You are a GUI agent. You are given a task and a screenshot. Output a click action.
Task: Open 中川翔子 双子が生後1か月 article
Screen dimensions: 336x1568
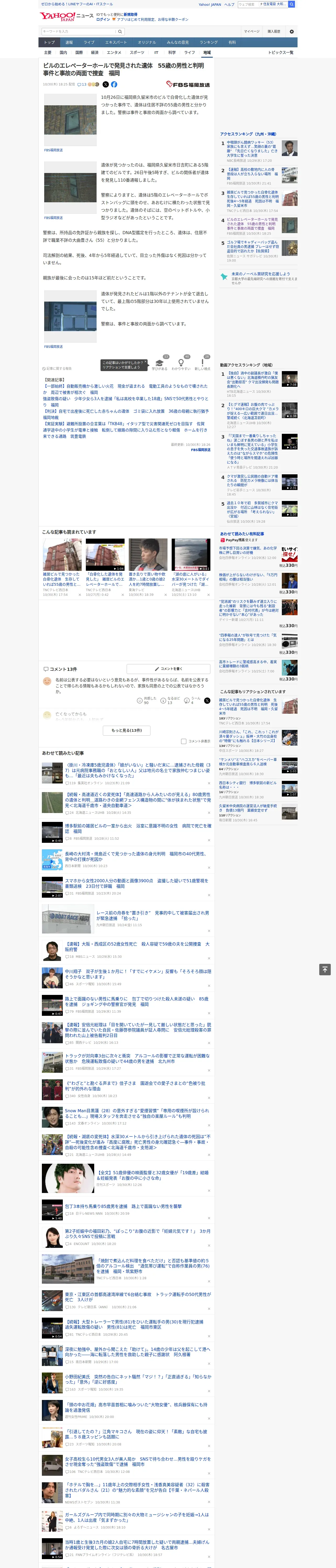(x=138, y=974)
